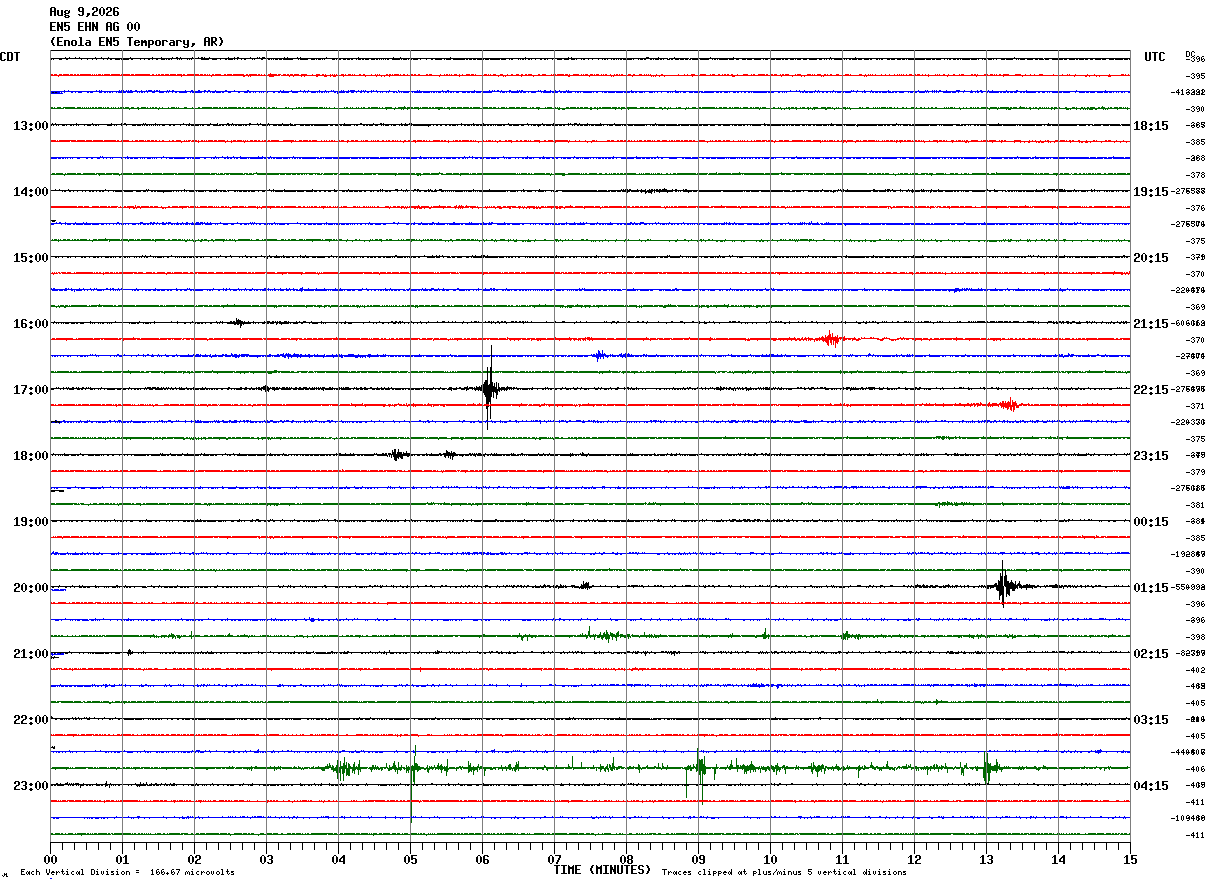Select the 16:00 CDT time label
This screenshot has width=1210, height=886.
click(31, 324)
